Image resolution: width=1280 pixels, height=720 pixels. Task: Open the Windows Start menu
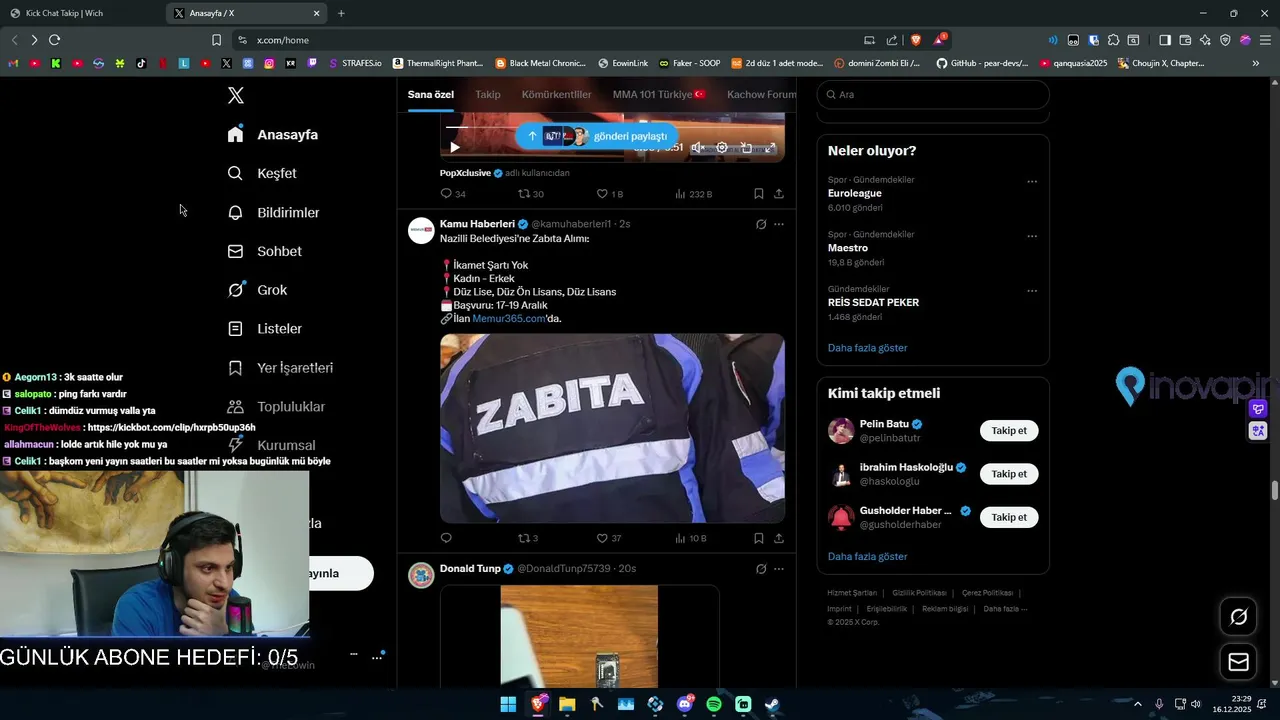tap(508, 704)
